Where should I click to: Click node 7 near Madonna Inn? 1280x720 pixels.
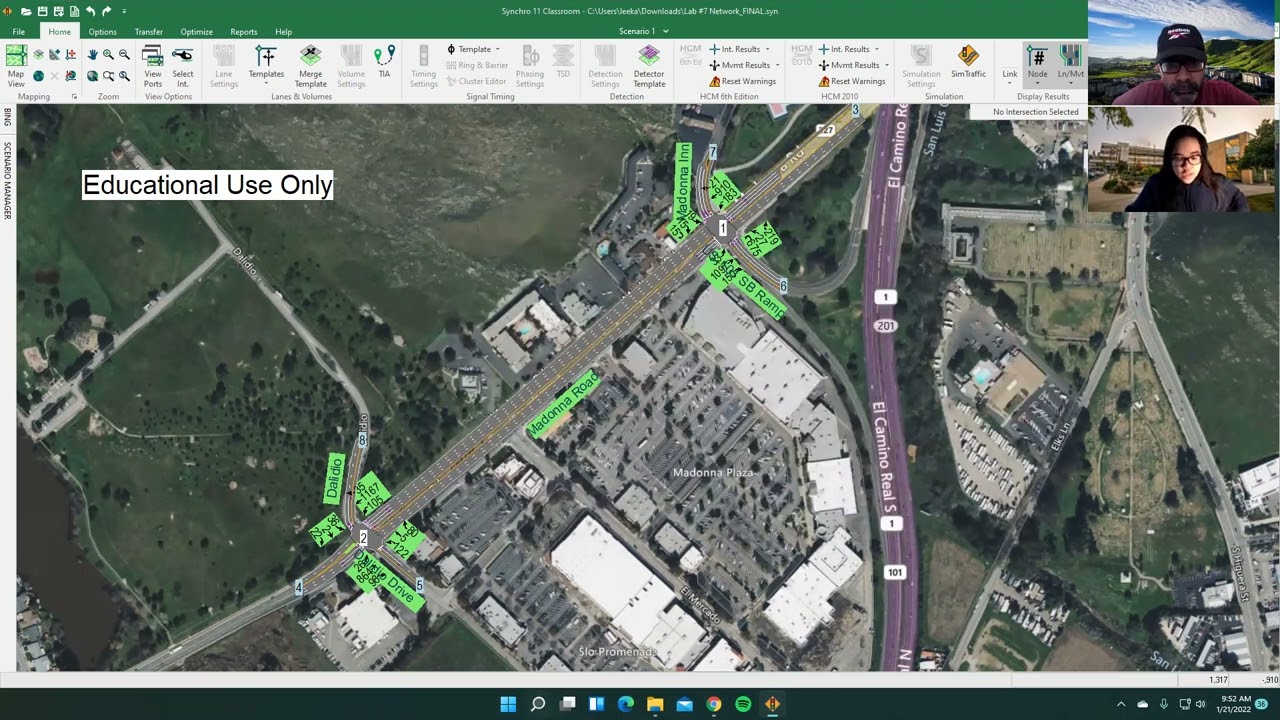point(713,152)
